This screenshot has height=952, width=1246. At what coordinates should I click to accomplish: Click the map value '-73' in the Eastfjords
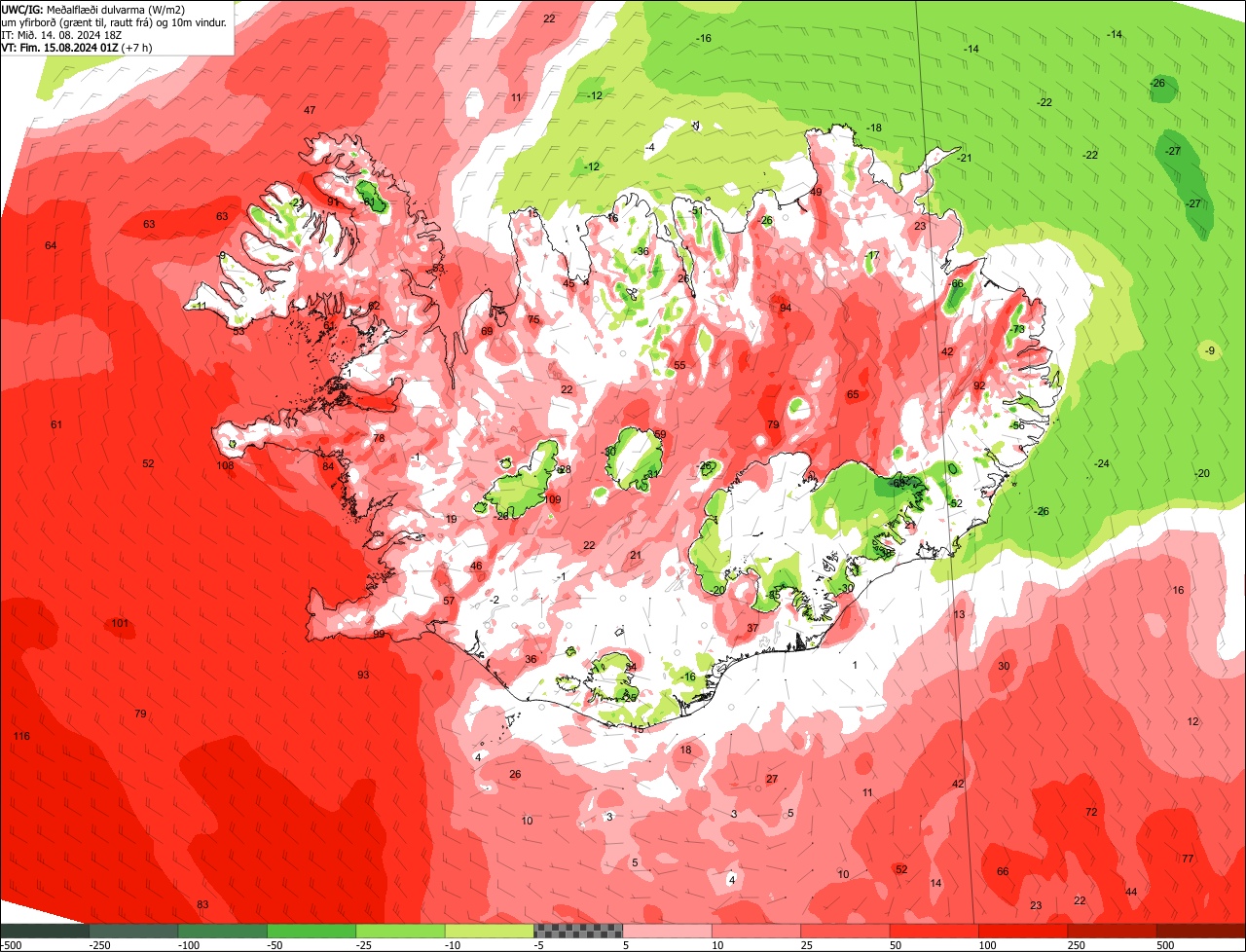tap(1017, 329)
